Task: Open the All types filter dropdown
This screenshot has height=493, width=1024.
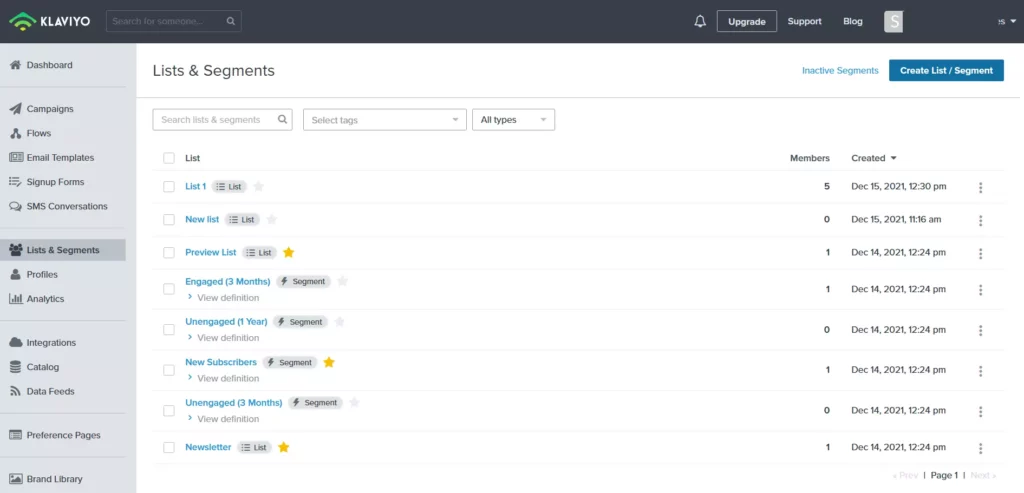Action: coord(513,120)
